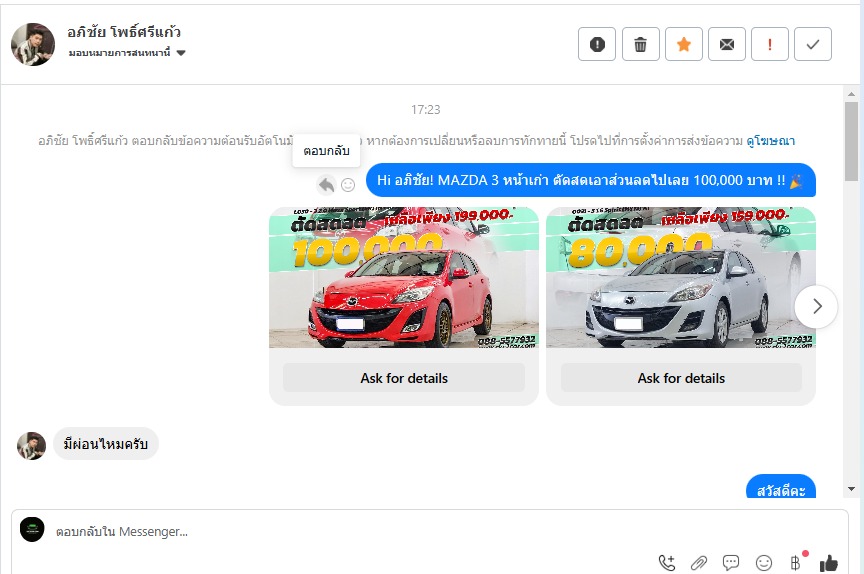864x574 pixels.
Task: React to MAZDA 3 message with emoji
Action: click(x=348, y=185)
